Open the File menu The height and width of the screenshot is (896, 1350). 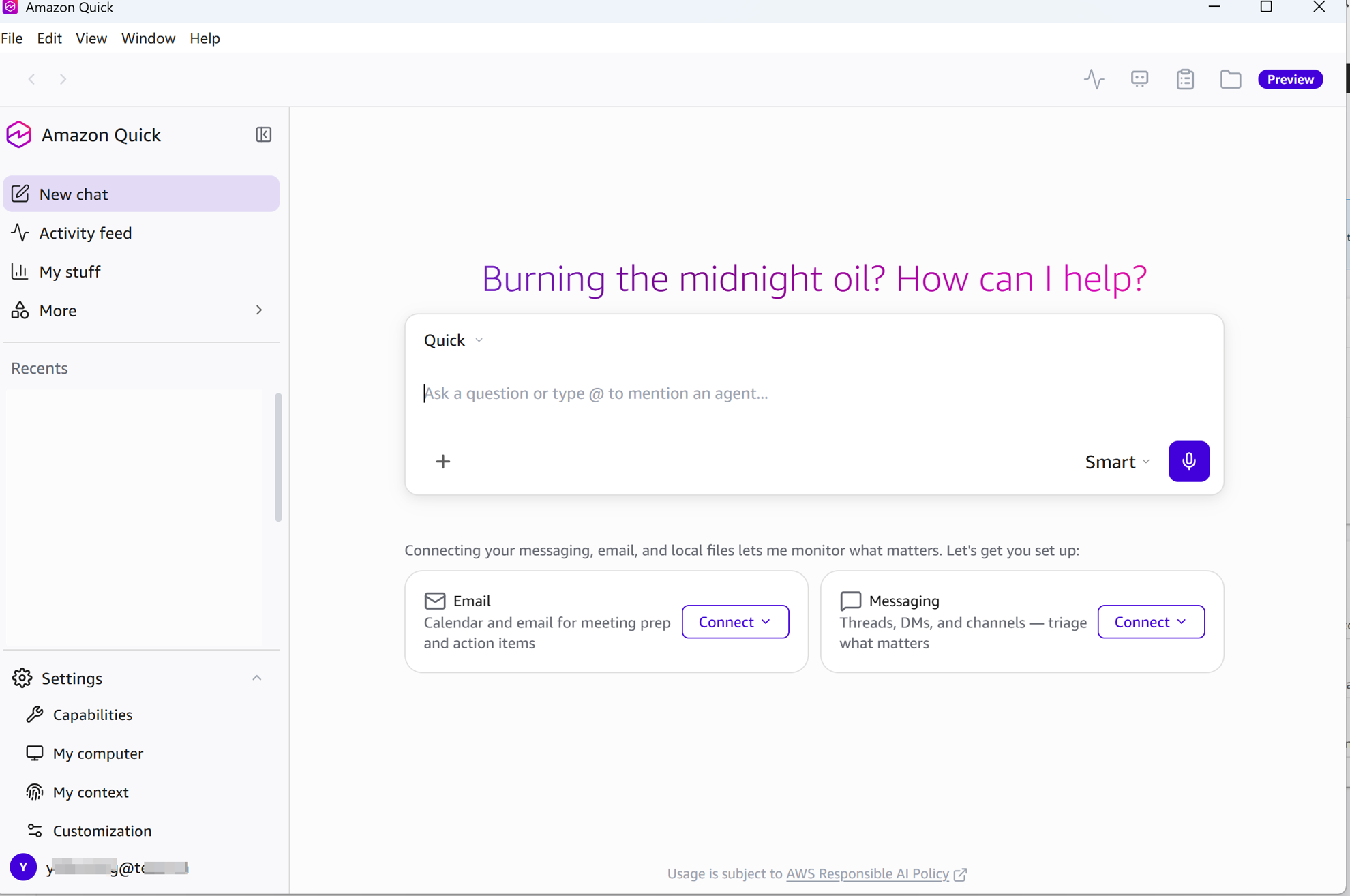[12, 38]
